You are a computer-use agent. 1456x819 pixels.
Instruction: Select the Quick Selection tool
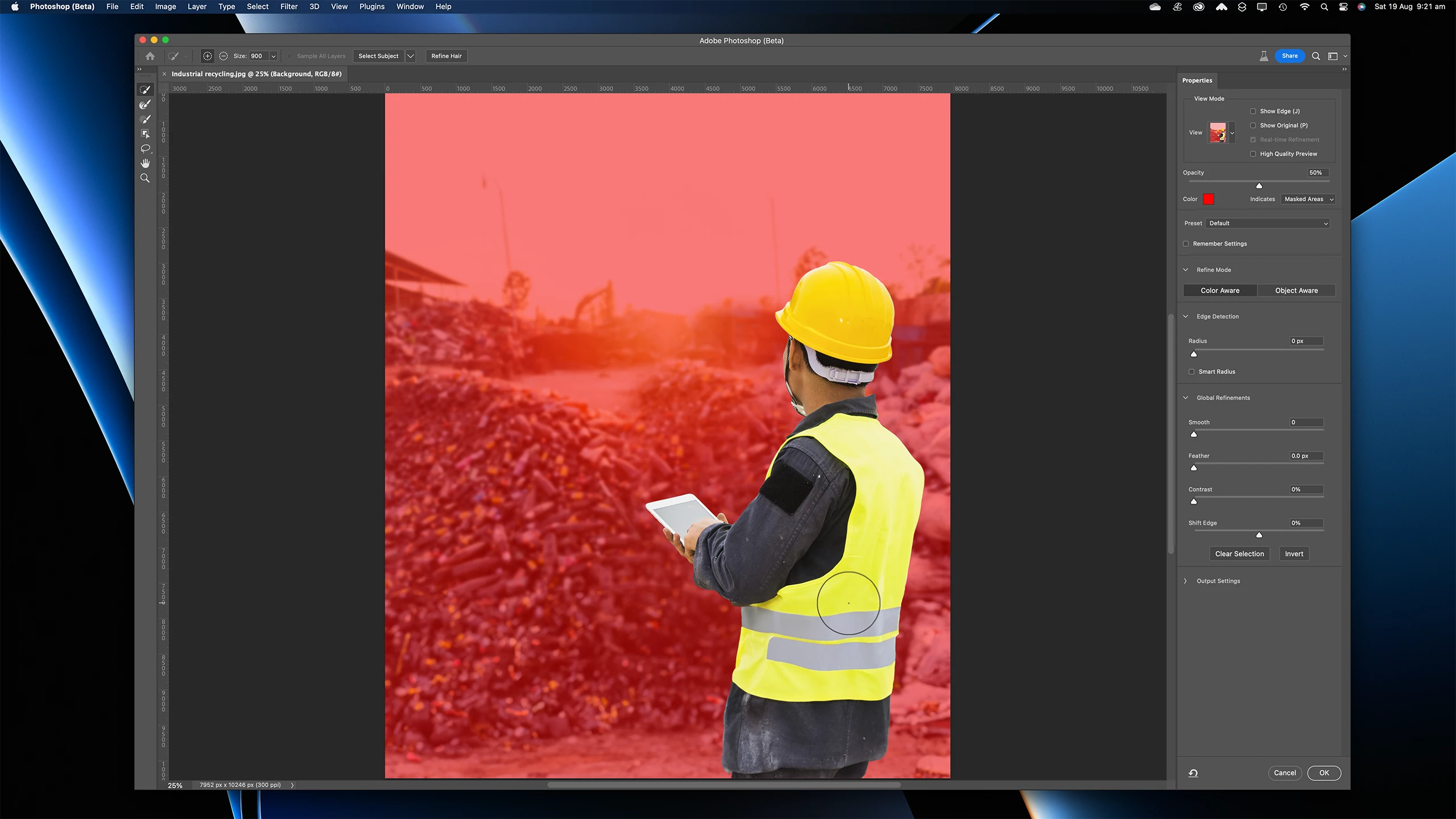(x=145, y=90)
